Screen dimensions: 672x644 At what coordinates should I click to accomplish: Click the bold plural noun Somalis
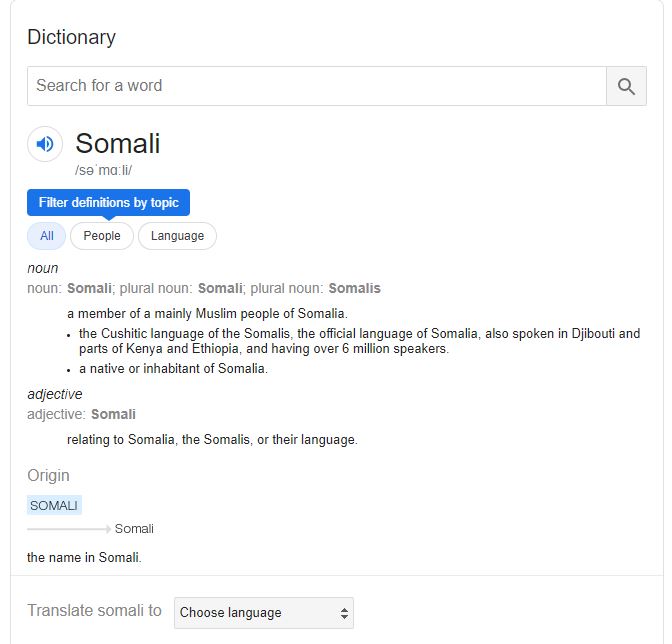click(354, 288)
